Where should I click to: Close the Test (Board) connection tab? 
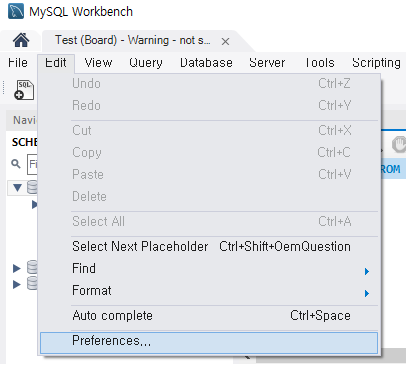225,42
